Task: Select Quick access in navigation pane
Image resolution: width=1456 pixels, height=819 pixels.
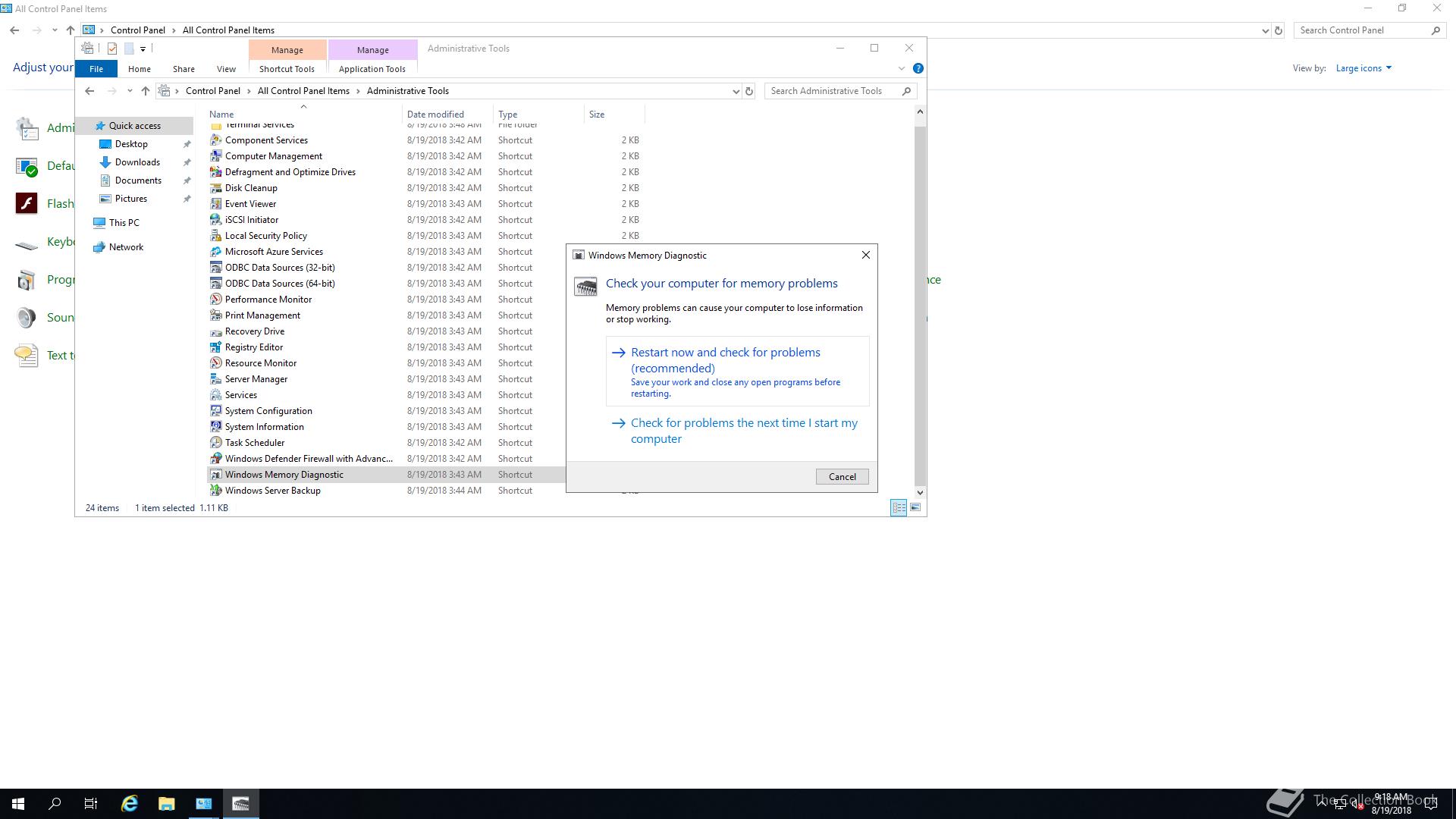Action: (134, 126)
